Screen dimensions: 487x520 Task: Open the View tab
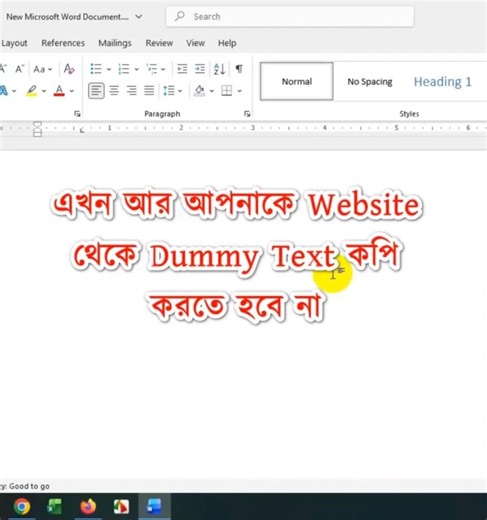point(195,43)
